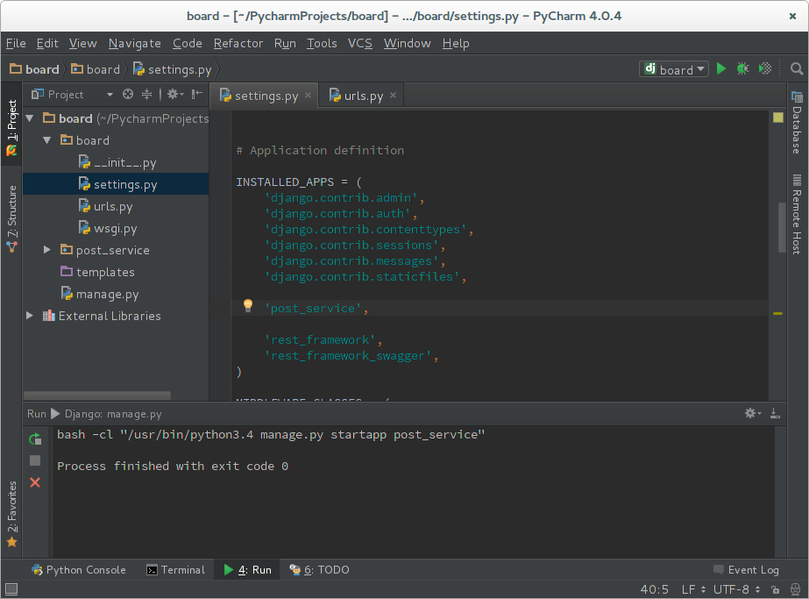Open the VCS menu
809x599 pixels.
tap(360, 43)
